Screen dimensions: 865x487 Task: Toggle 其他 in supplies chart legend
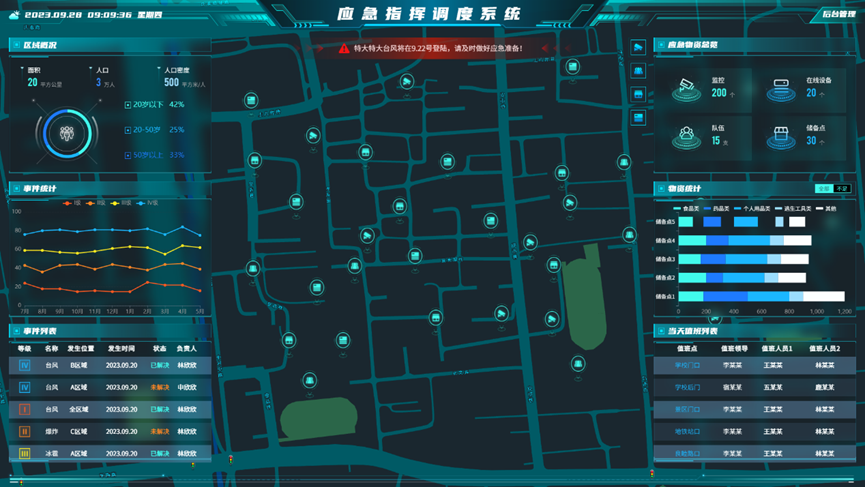click(826, 208)
